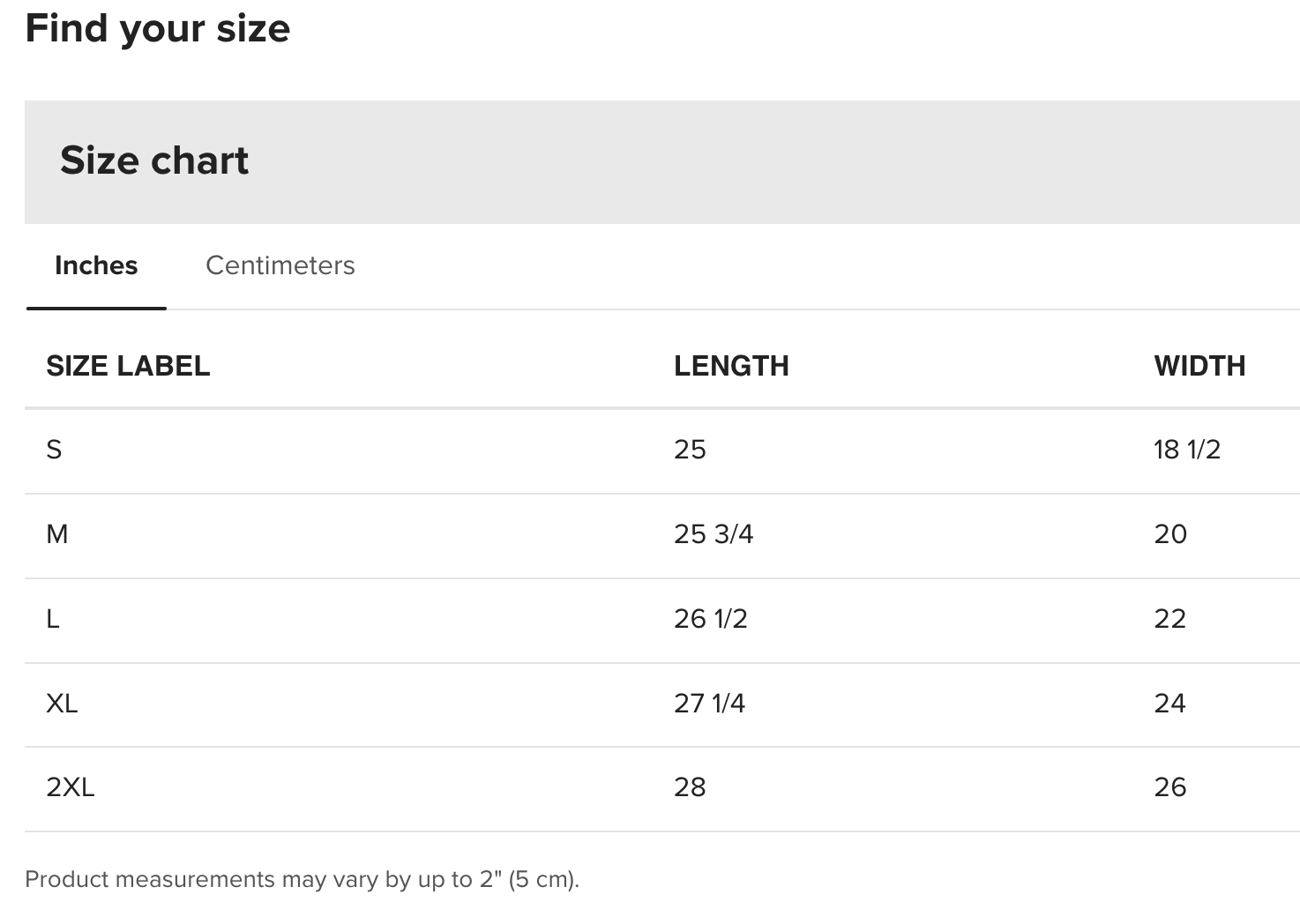Click the LENGTH column header
Image resolution: width=1300 pixels, height=924 pixels.
click(x=731, y=366)
